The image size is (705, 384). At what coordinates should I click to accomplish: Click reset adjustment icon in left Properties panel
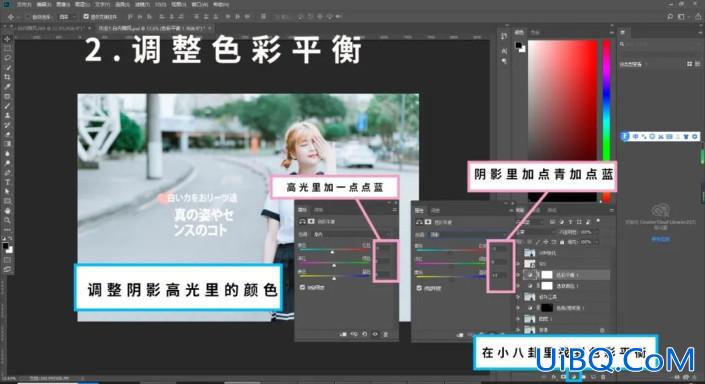pos(365,334)
